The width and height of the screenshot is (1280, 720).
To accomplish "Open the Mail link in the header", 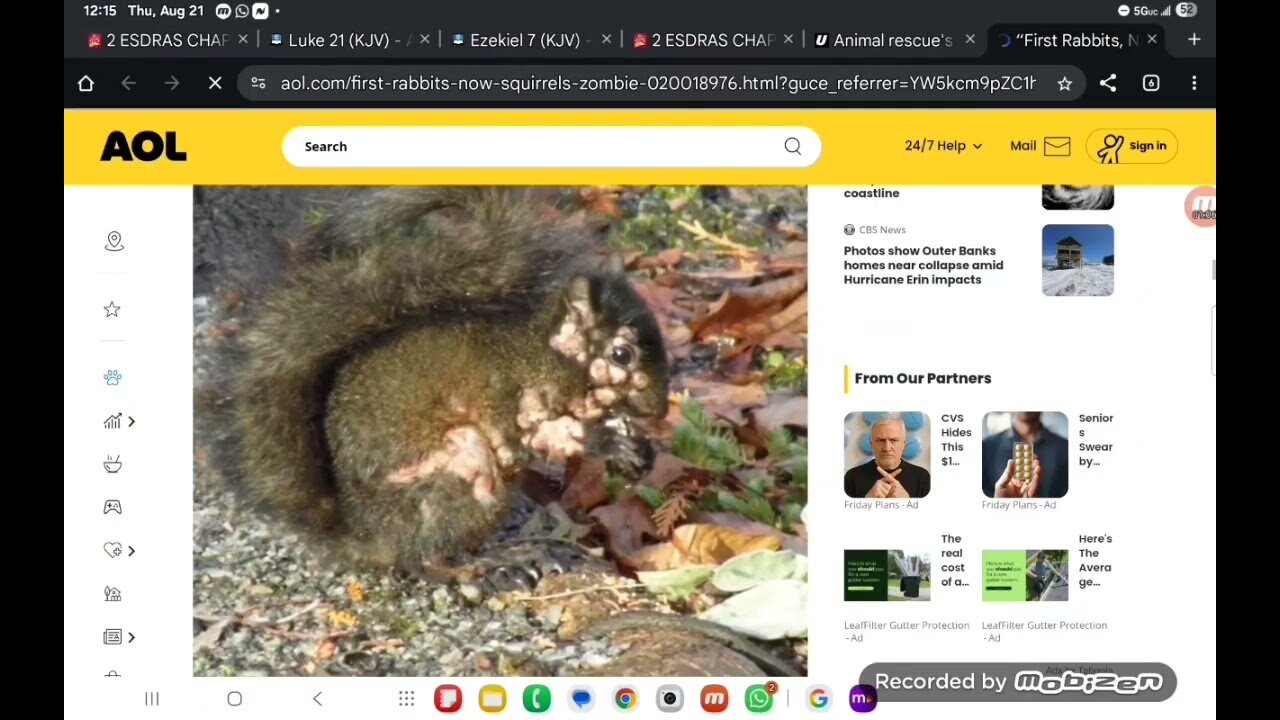I will click(1023, 146).
